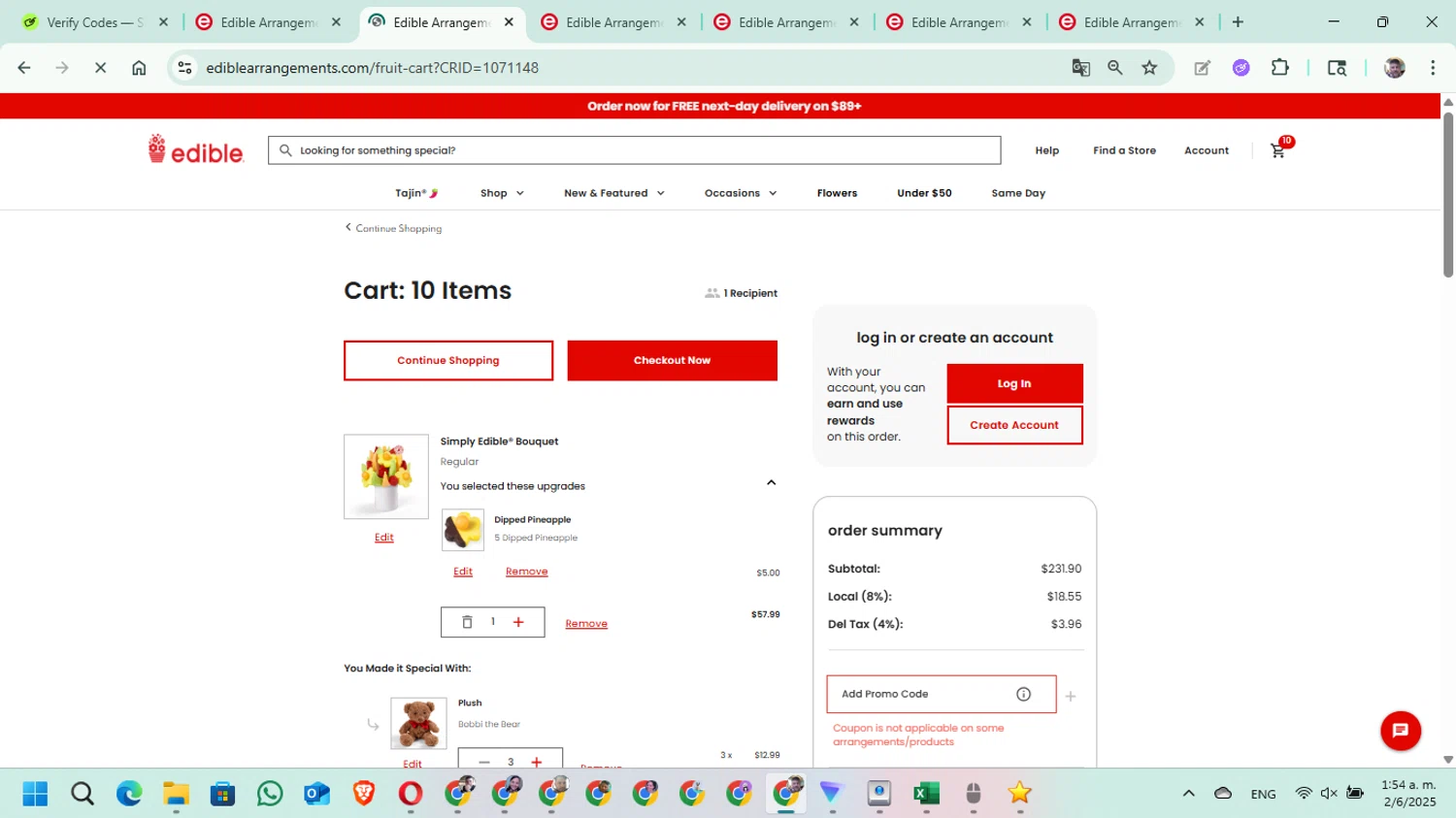Open Chrome three-dot menu
The width and height of the screenshot is (1456, 818).
[1433, 68]
